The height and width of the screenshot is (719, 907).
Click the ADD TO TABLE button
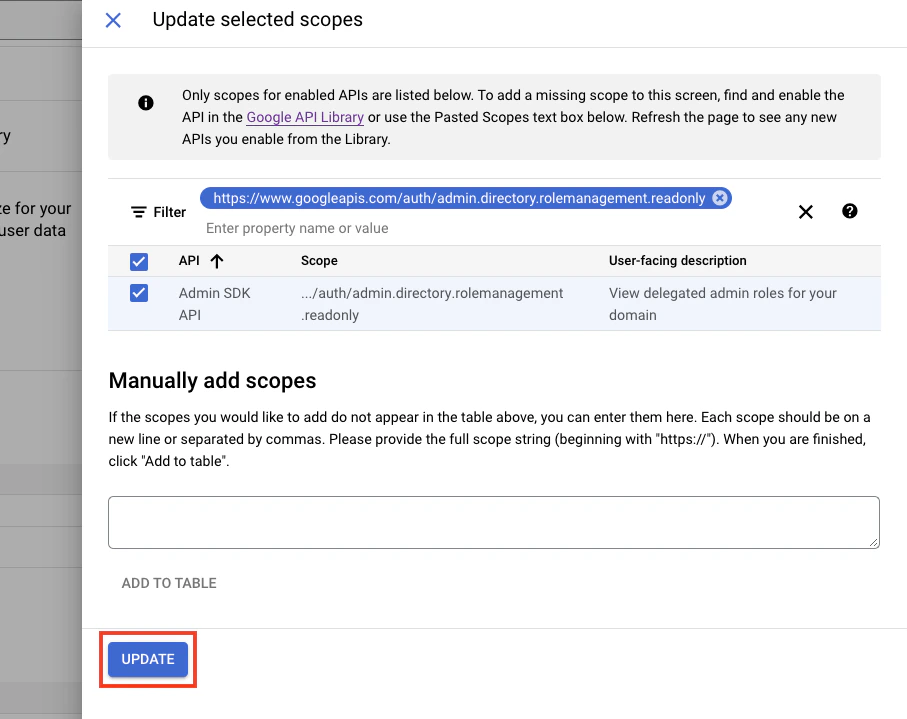(168, 583)
